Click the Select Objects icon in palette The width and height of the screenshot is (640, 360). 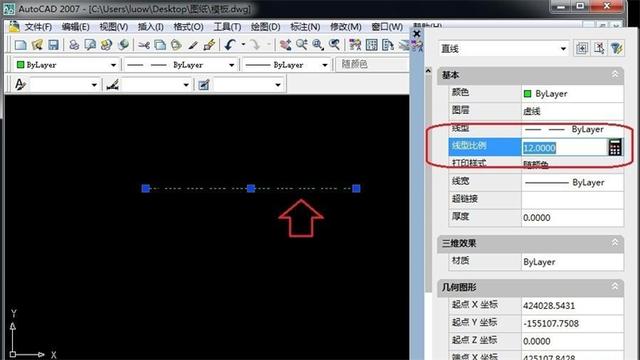click(x=599, y=49)
